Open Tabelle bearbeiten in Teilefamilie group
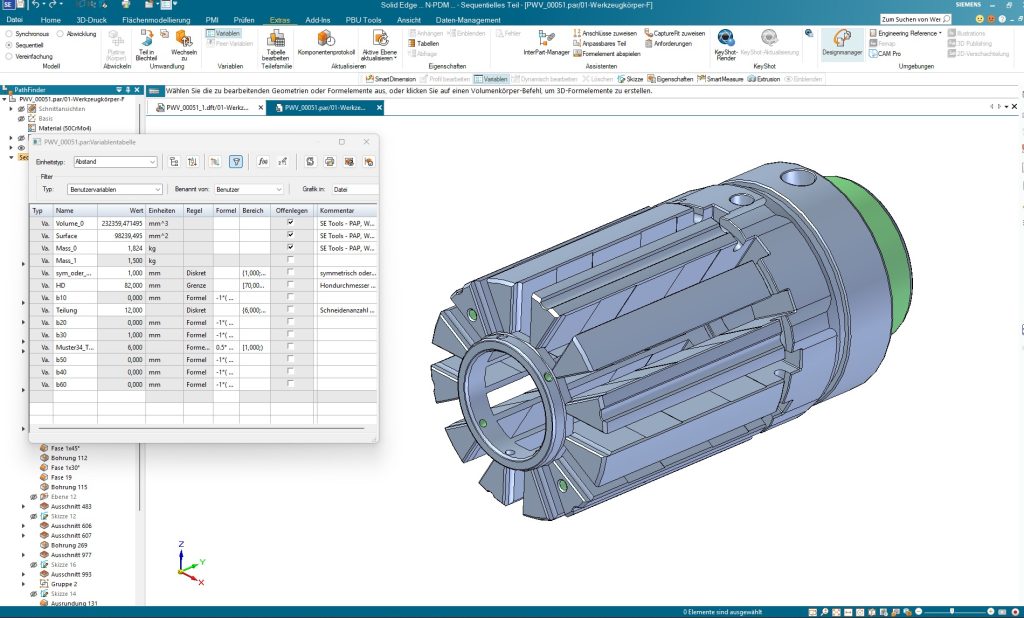This screenshot has width=1024, height=618. pos(276,45)
